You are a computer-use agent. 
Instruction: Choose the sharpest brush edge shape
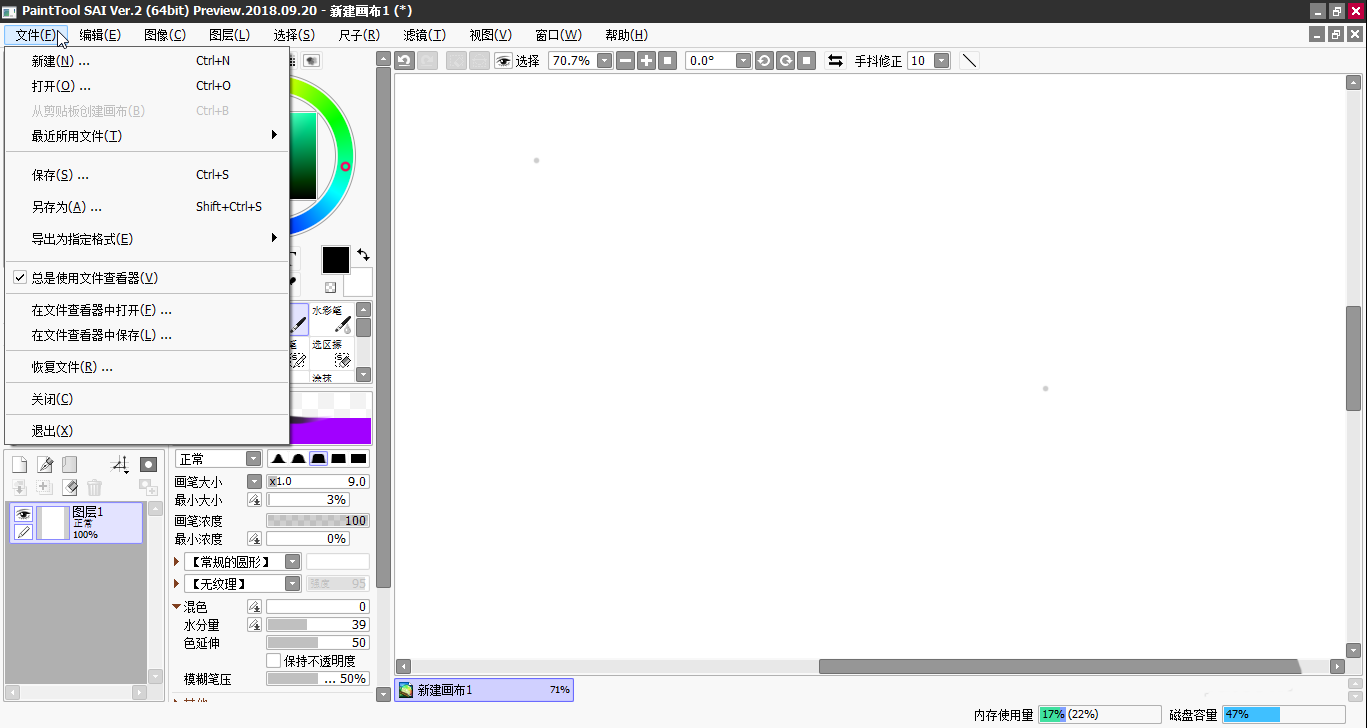coord(279,459)
